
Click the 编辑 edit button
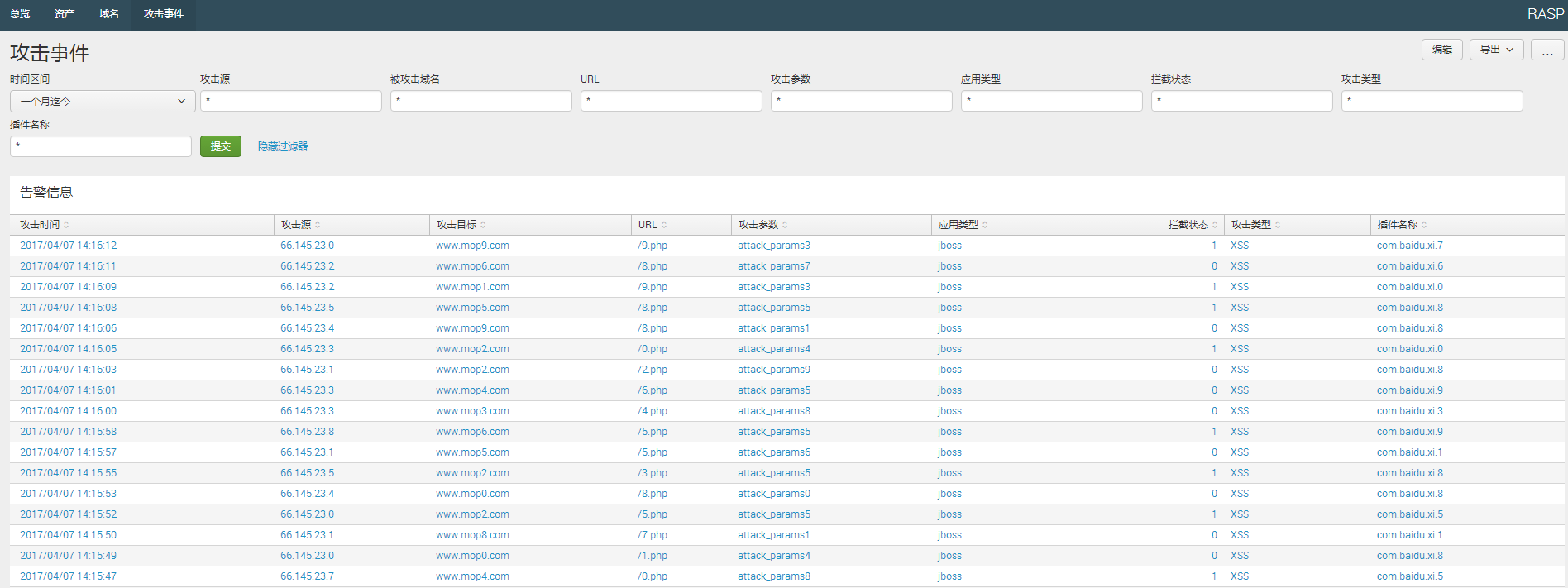[1441, 50]
